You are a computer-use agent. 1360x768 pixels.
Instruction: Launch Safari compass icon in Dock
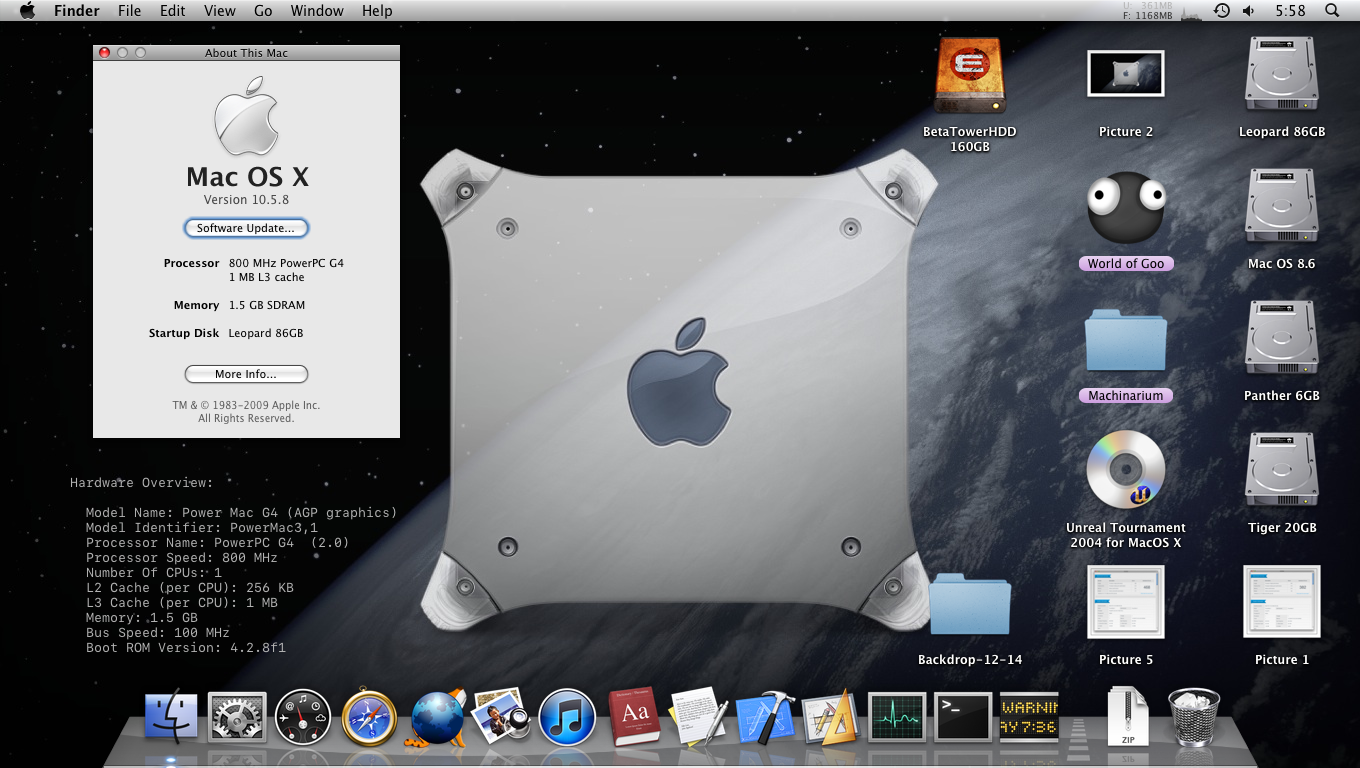tap(369, 717)
